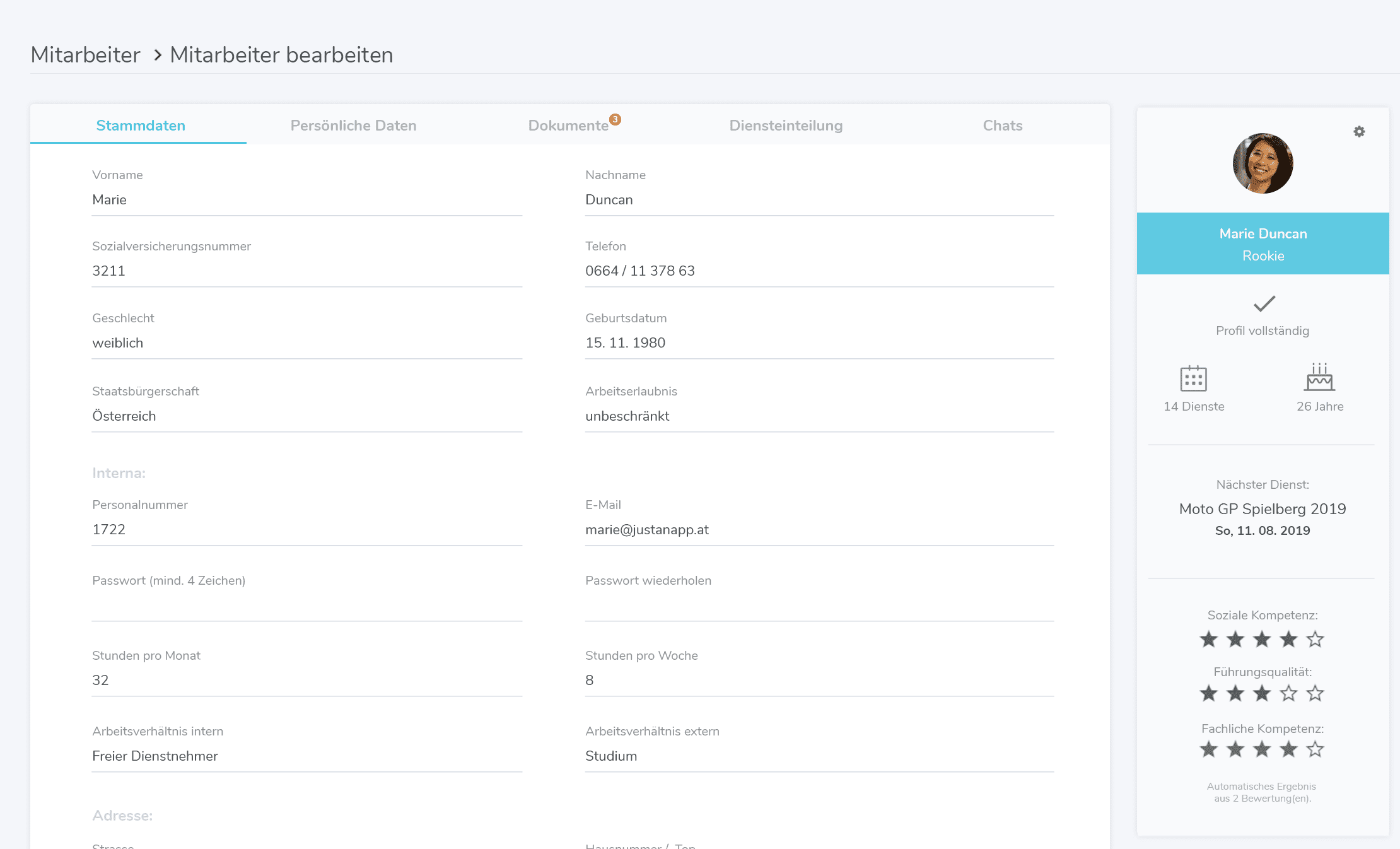
Task: Click third star of Fachliche Kompetenz
Action: (x=1262, y=749)
